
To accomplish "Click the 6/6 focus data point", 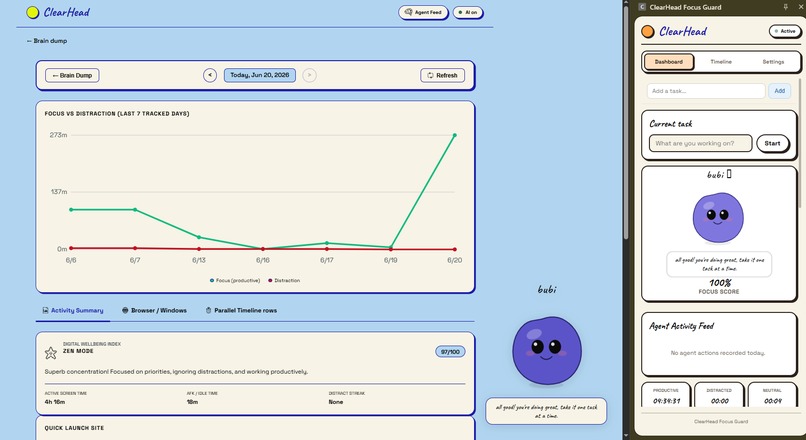I will pyautogui.click(x=71, y=210).
